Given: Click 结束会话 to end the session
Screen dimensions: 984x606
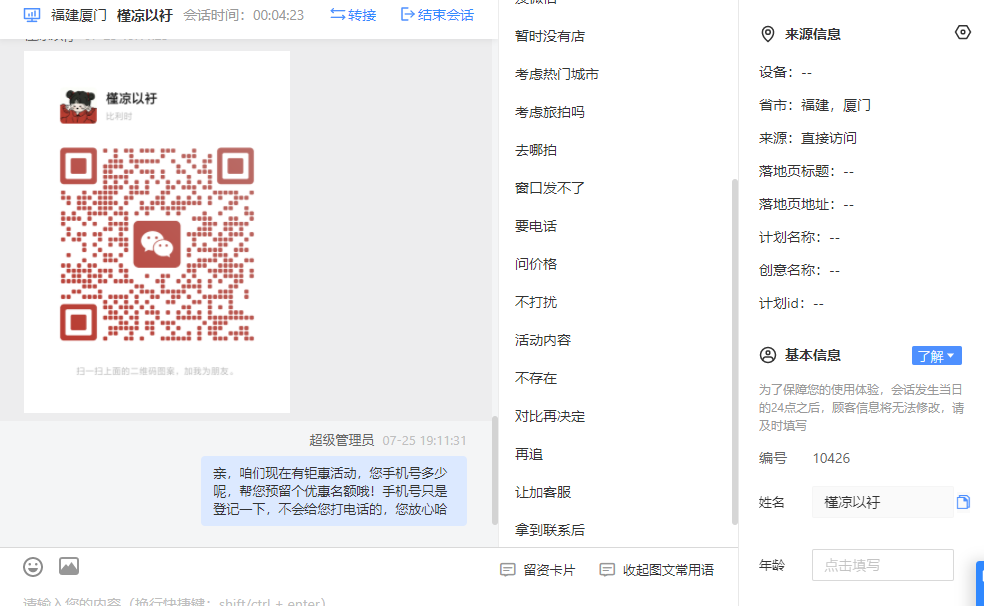Looking at the screenshot, I should pos(437,15).
